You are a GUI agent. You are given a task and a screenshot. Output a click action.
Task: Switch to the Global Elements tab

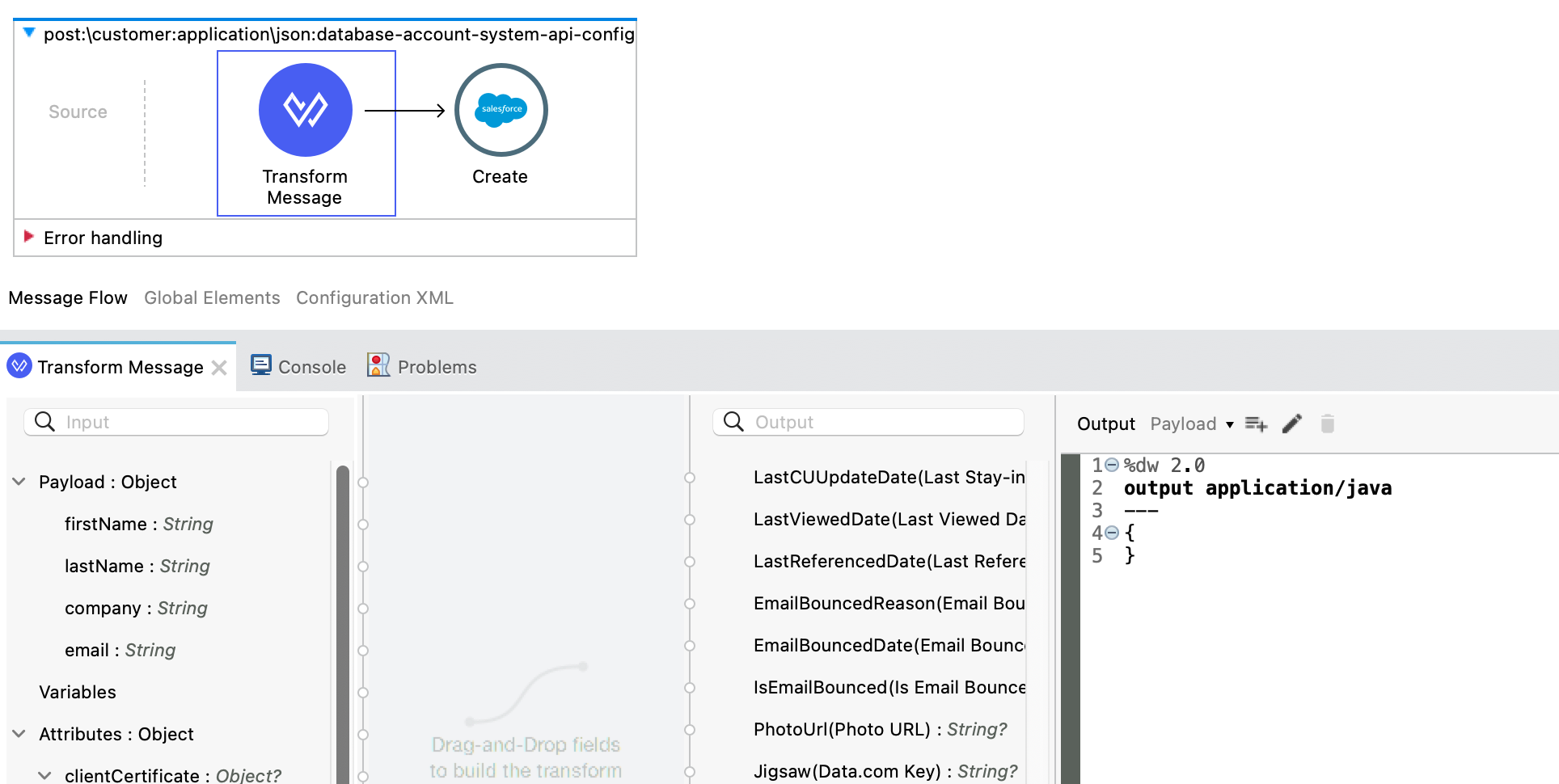coord(212,297)
